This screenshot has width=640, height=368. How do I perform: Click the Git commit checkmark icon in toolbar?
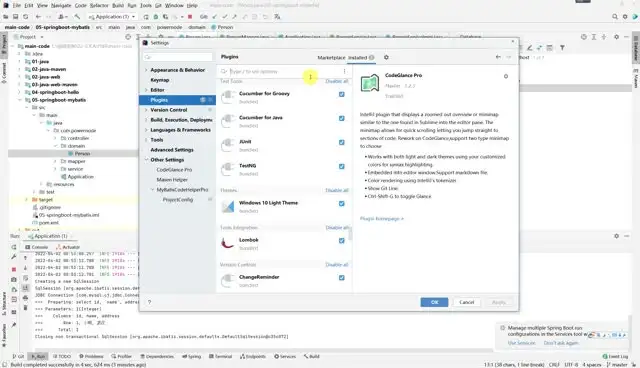tap(224, 17)
